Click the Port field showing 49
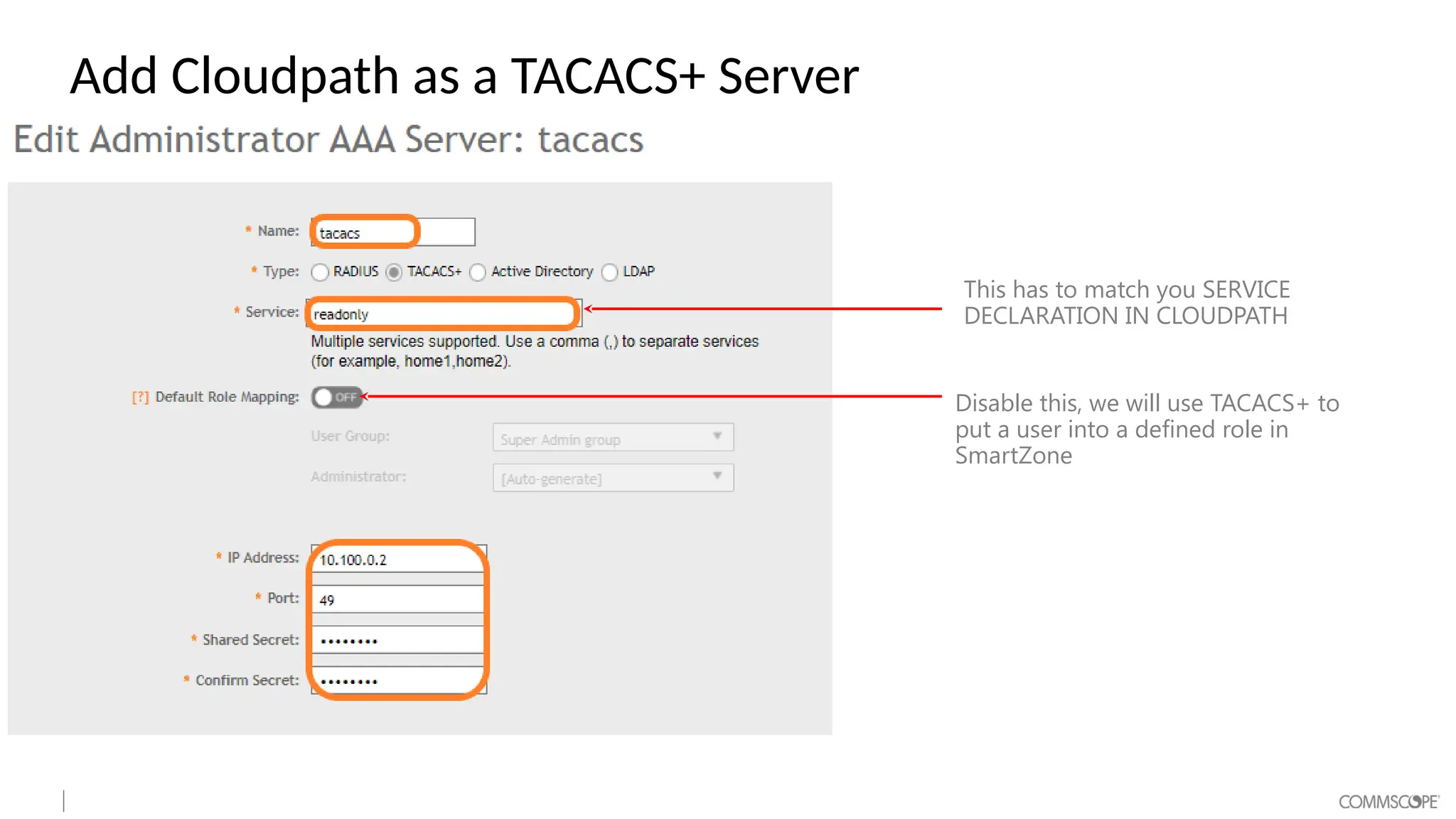This screenshot has height=819, width=1456. click(399, 599)
